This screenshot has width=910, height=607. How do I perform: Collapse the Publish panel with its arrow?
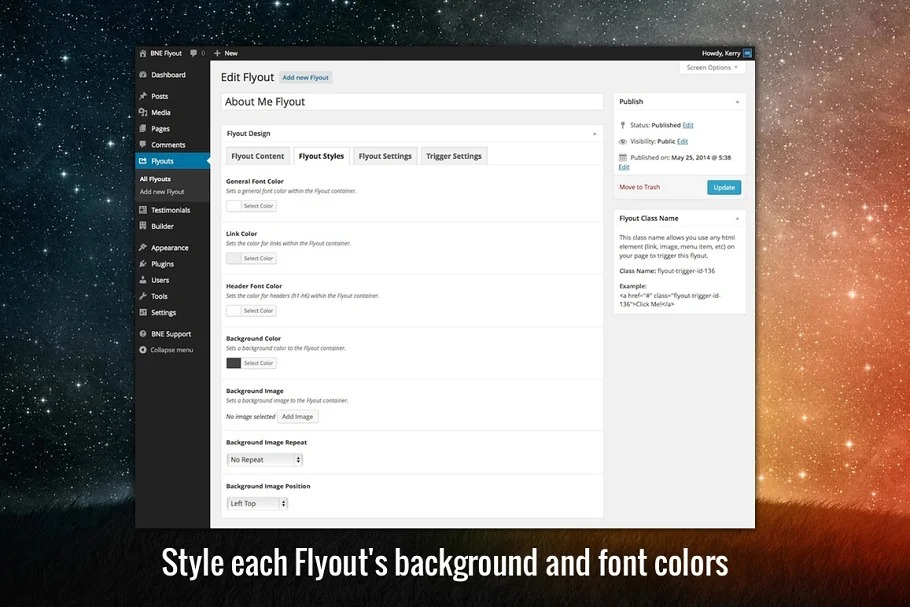[738, 102]
